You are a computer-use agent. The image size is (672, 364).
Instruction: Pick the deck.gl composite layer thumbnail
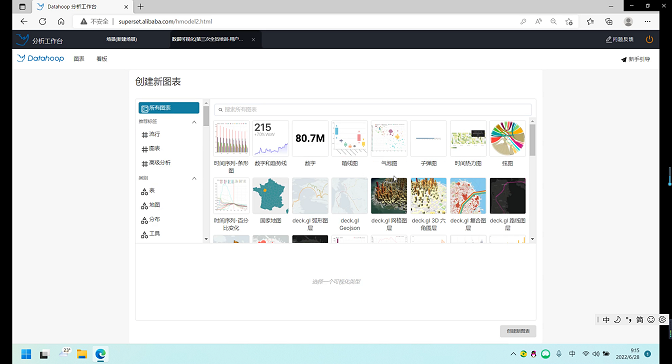point(468,196)
